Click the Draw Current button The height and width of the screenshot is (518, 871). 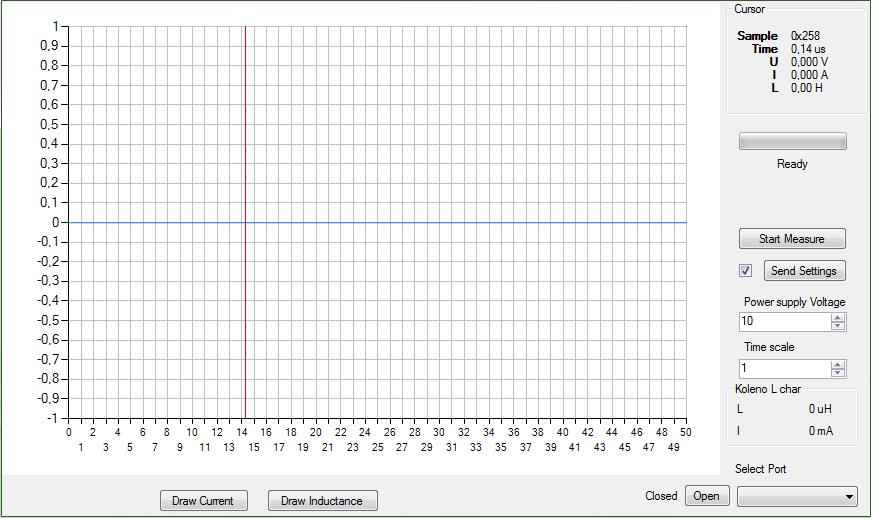[203, 500]
